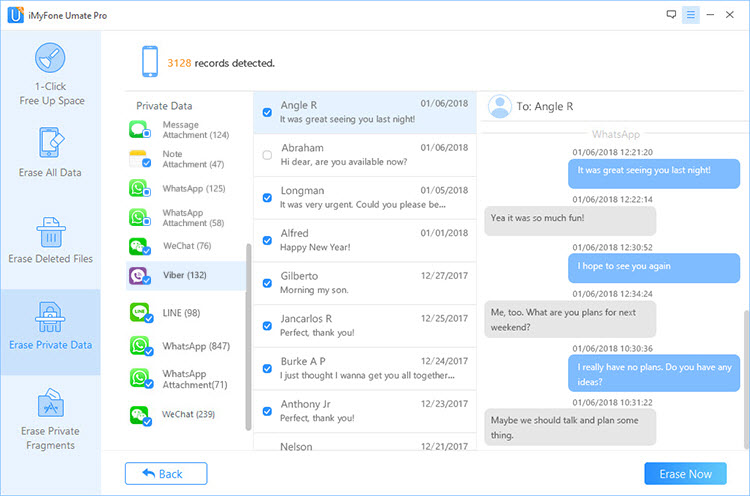Uncheck the Longman conversation checkbox
750x496 pixels.
click(267, 198)
